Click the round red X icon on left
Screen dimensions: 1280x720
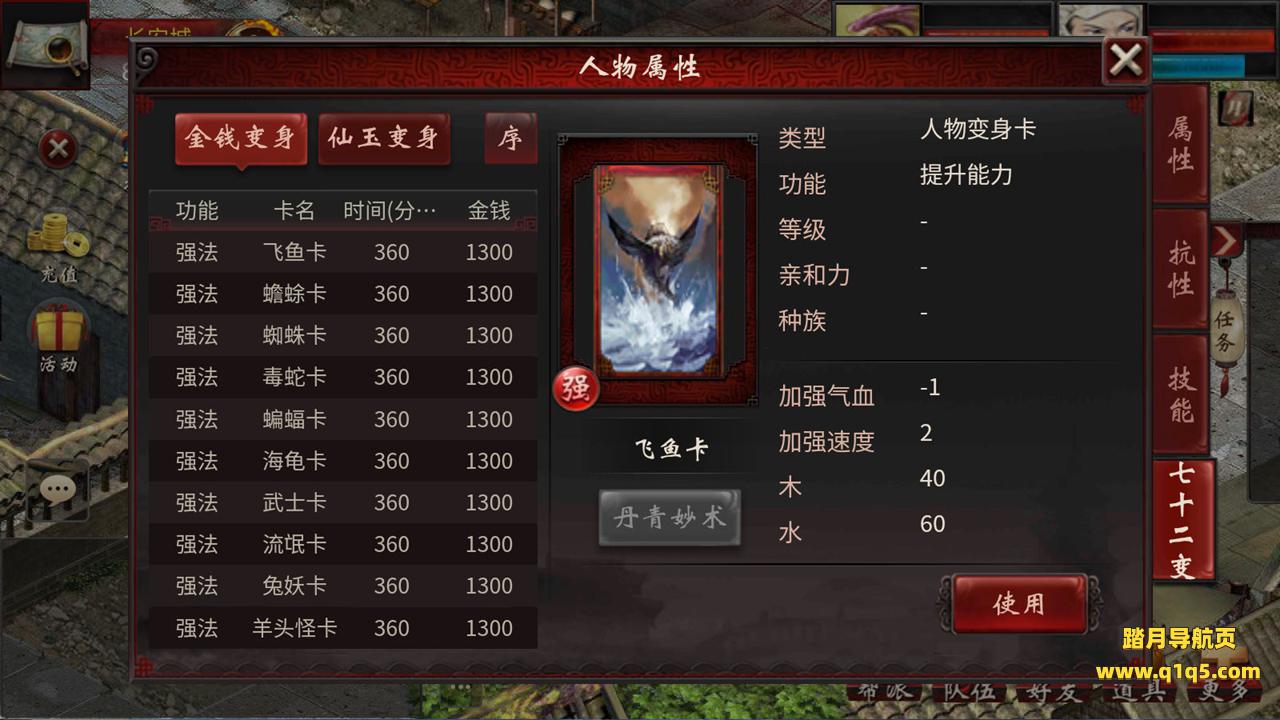coord(58,149)
